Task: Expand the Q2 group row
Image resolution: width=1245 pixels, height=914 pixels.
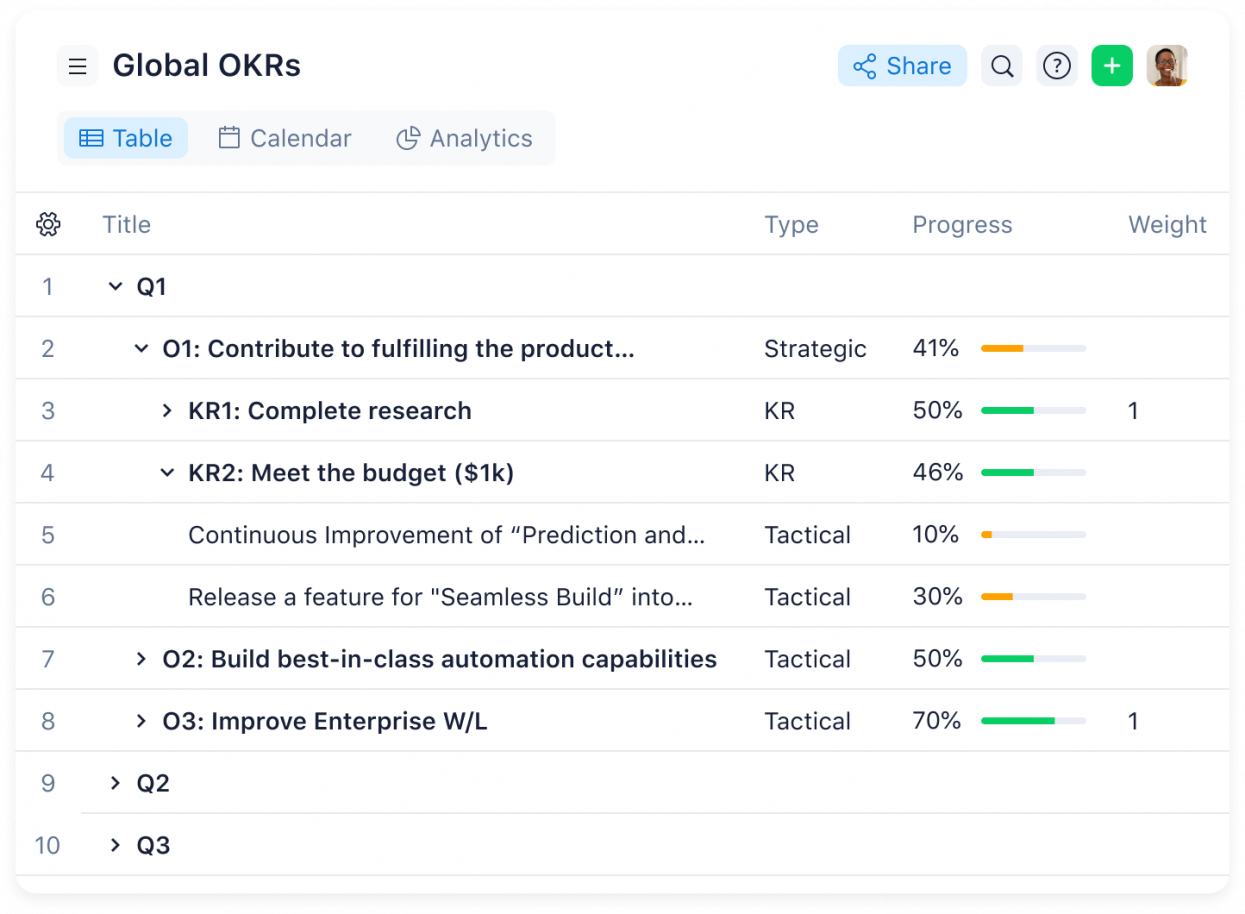Action: pyautogui.click(x=115, y=783)
